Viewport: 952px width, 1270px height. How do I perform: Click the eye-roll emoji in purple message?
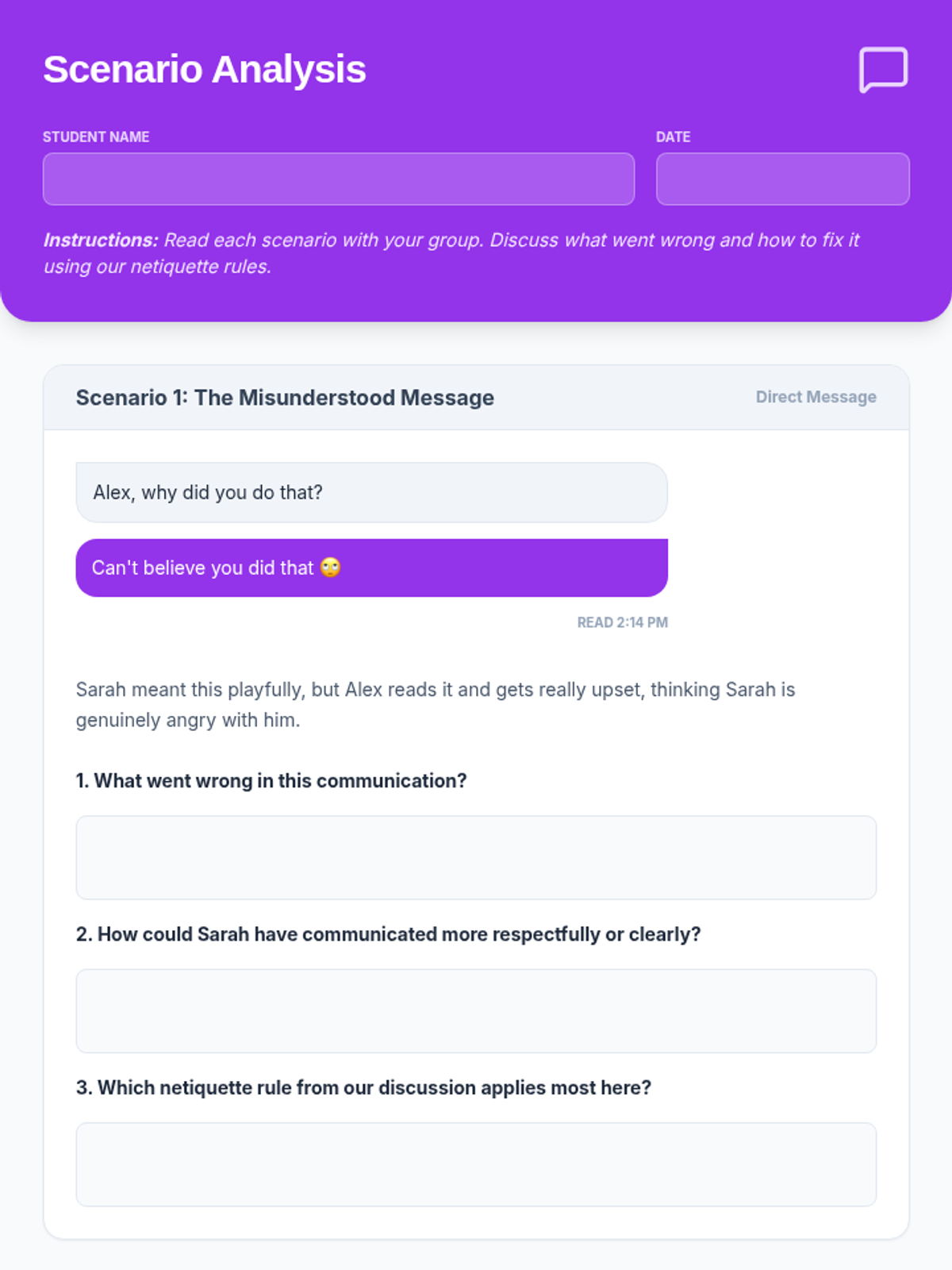(x=331, y=568)
